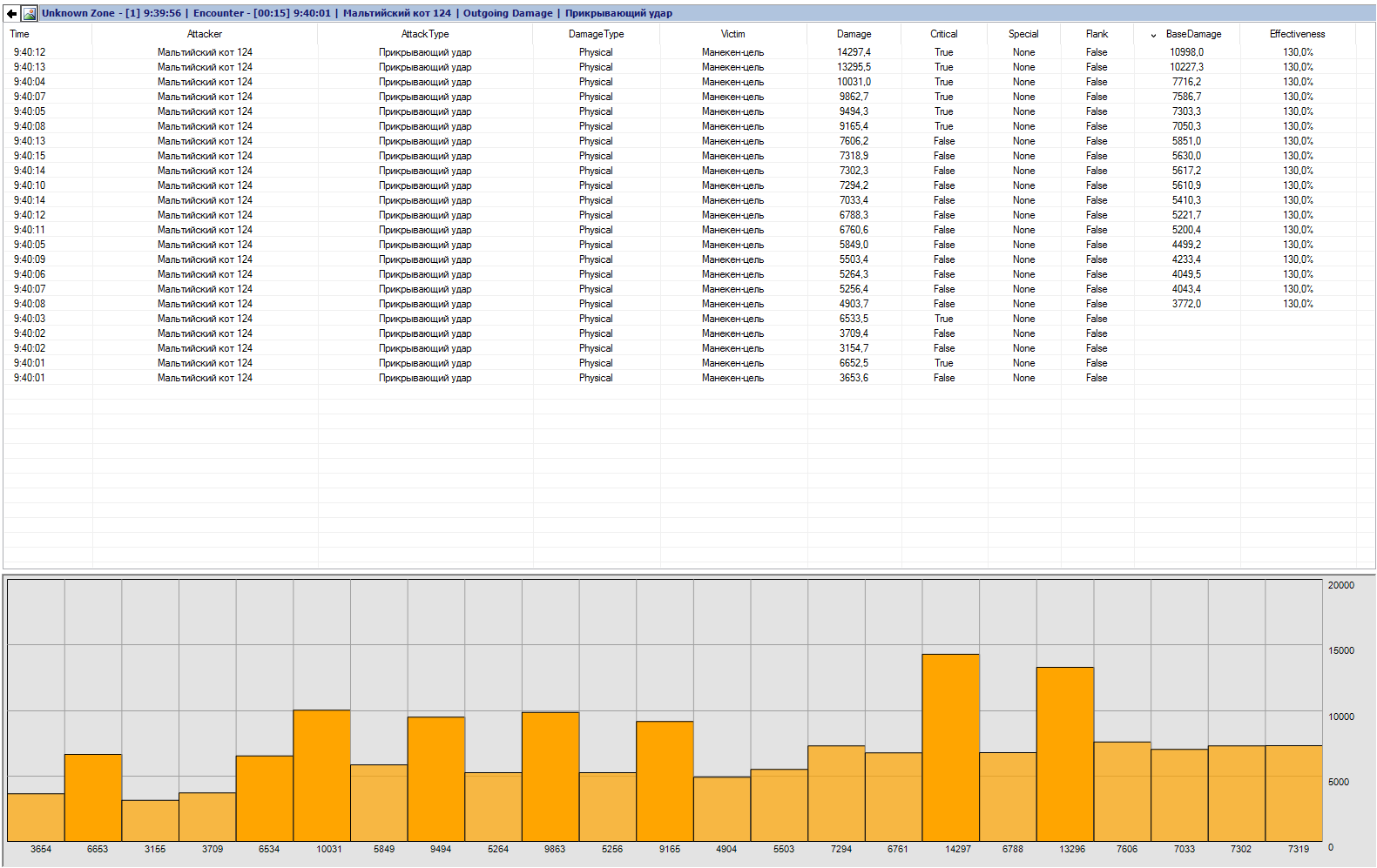
Task: Click the 15000 axis label on chart
Action: pyautogui.click(x=1341, y=650)
